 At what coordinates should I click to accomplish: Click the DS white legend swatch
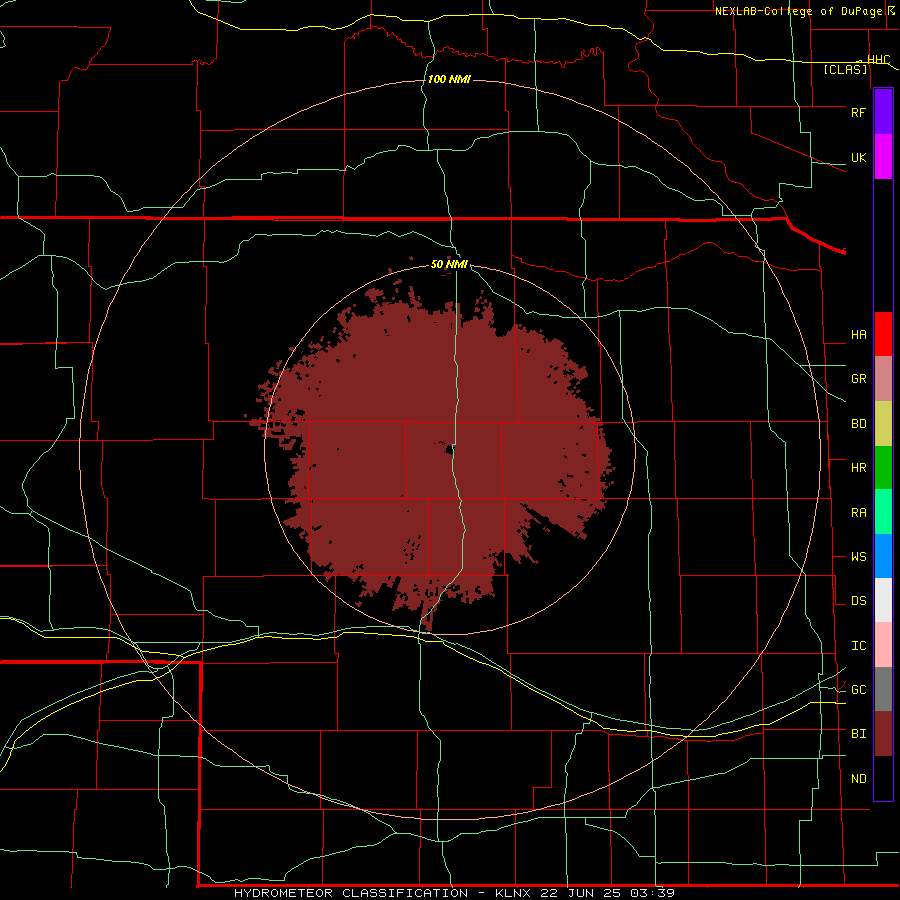[883, 600]
